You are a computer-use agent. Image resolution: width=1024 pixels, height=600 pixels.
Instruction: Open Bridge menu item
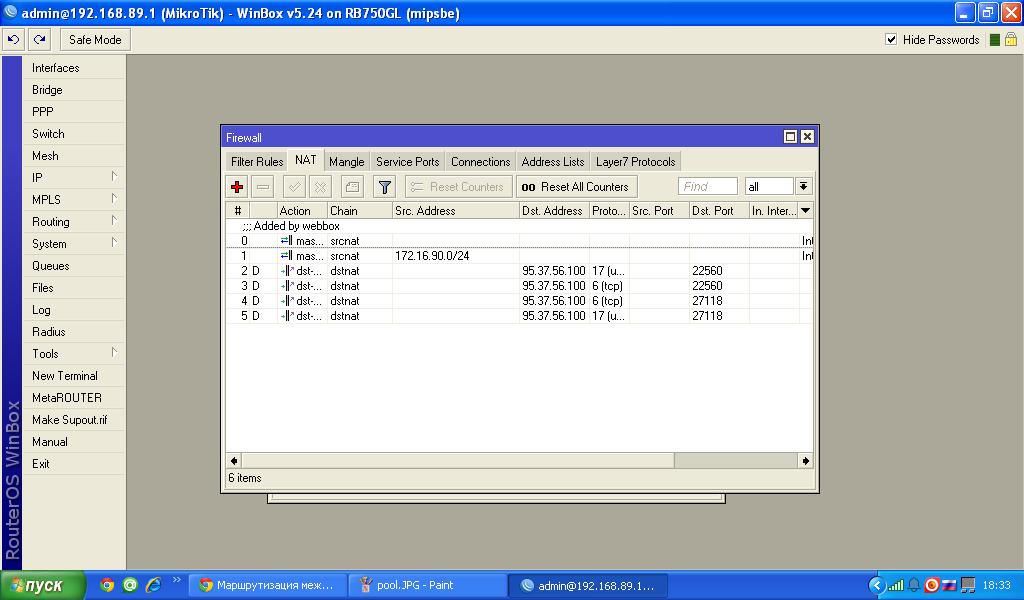[74, 90]
